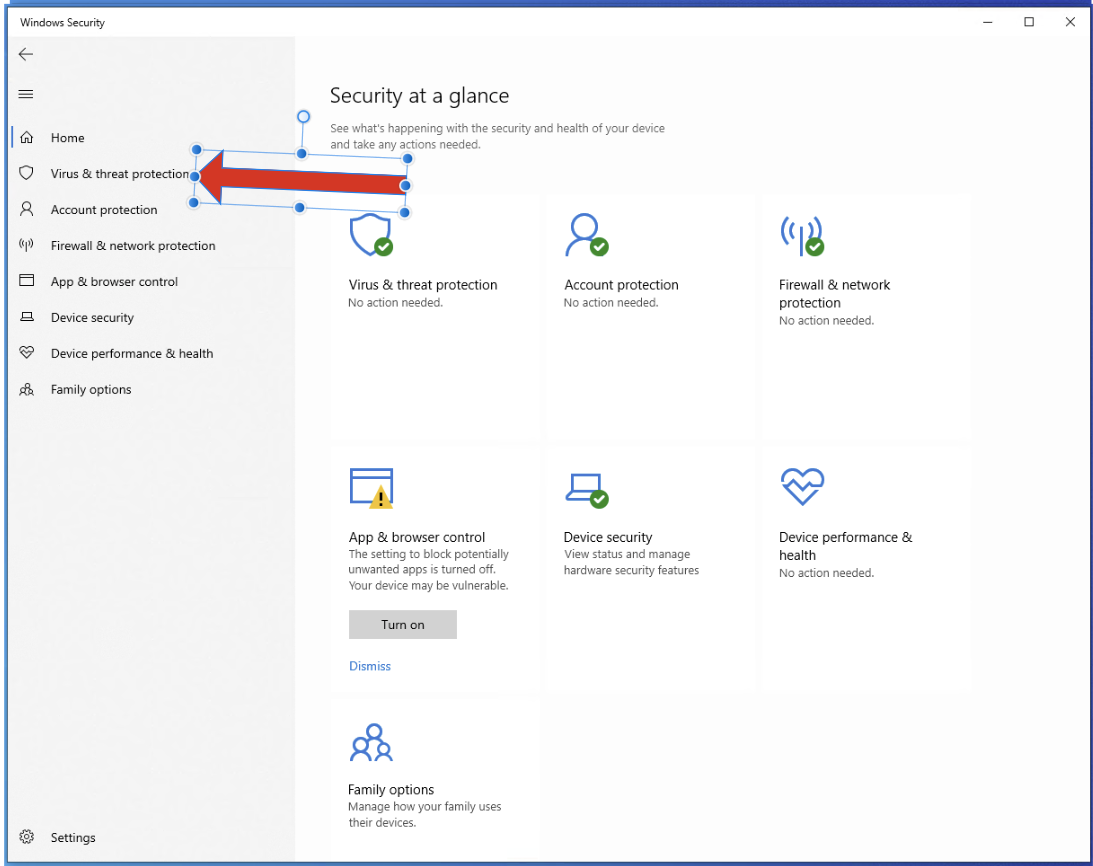Image resolution: width=1093 pixels, height=866 pixels.
Task: Click the 'Windows Security' title bar text
Action: (62, 22)
